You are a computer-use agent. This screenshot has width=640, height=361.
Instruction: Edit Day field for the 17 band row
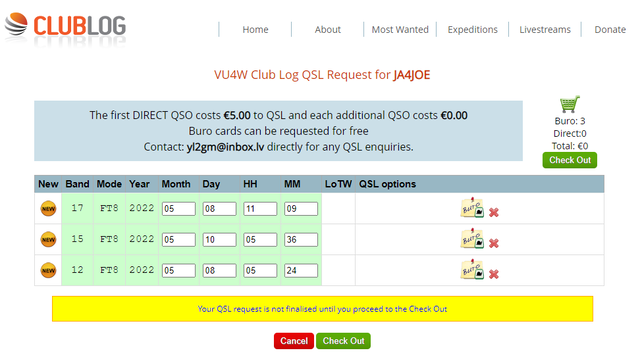click(220, 209)
